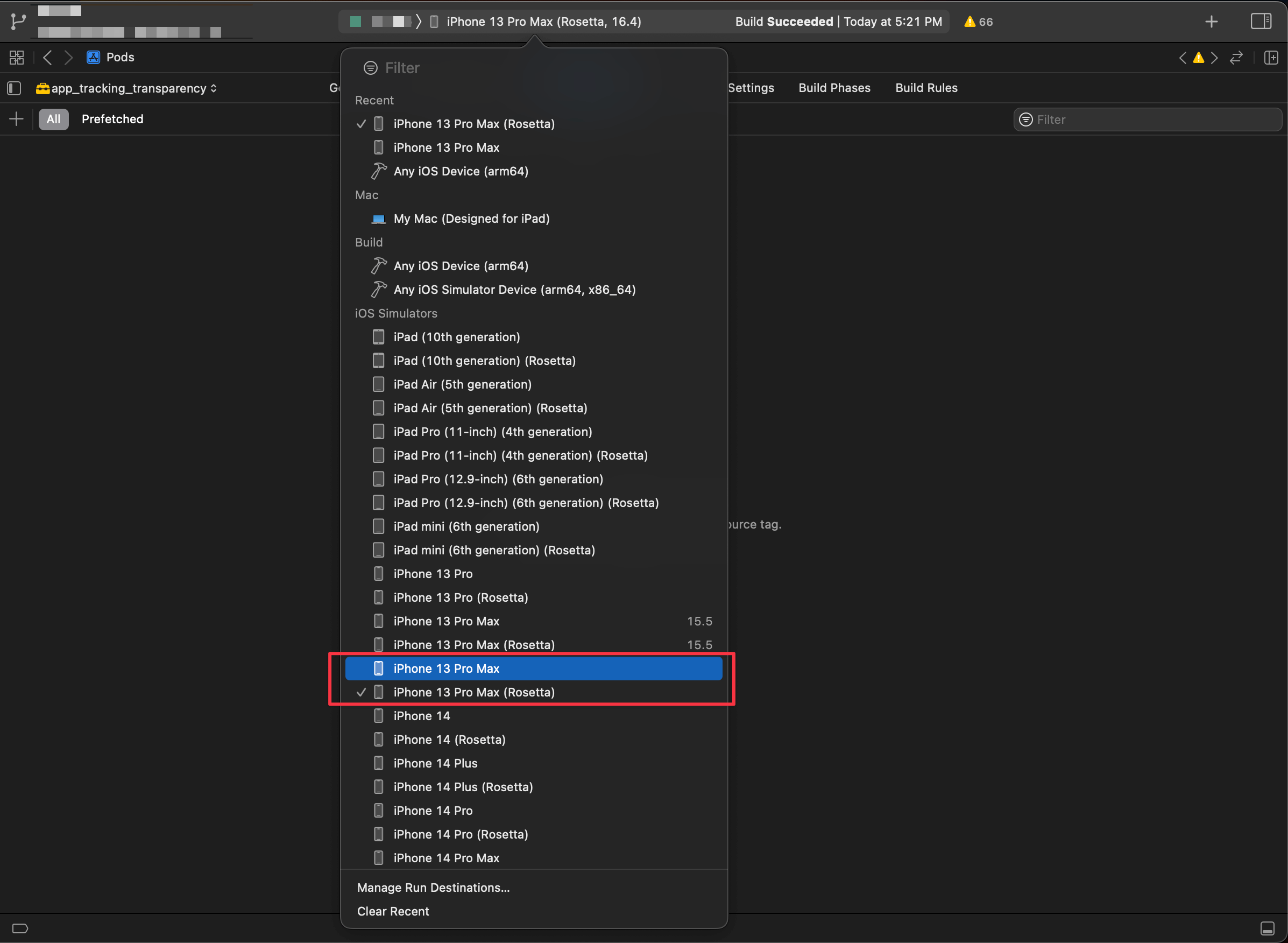Screen dimensions: 1288x943
Task: Select iPad Pro (11-inch) (4th generation) (Rosetta)
Action: pyautogui.click(x=533, y=455)
